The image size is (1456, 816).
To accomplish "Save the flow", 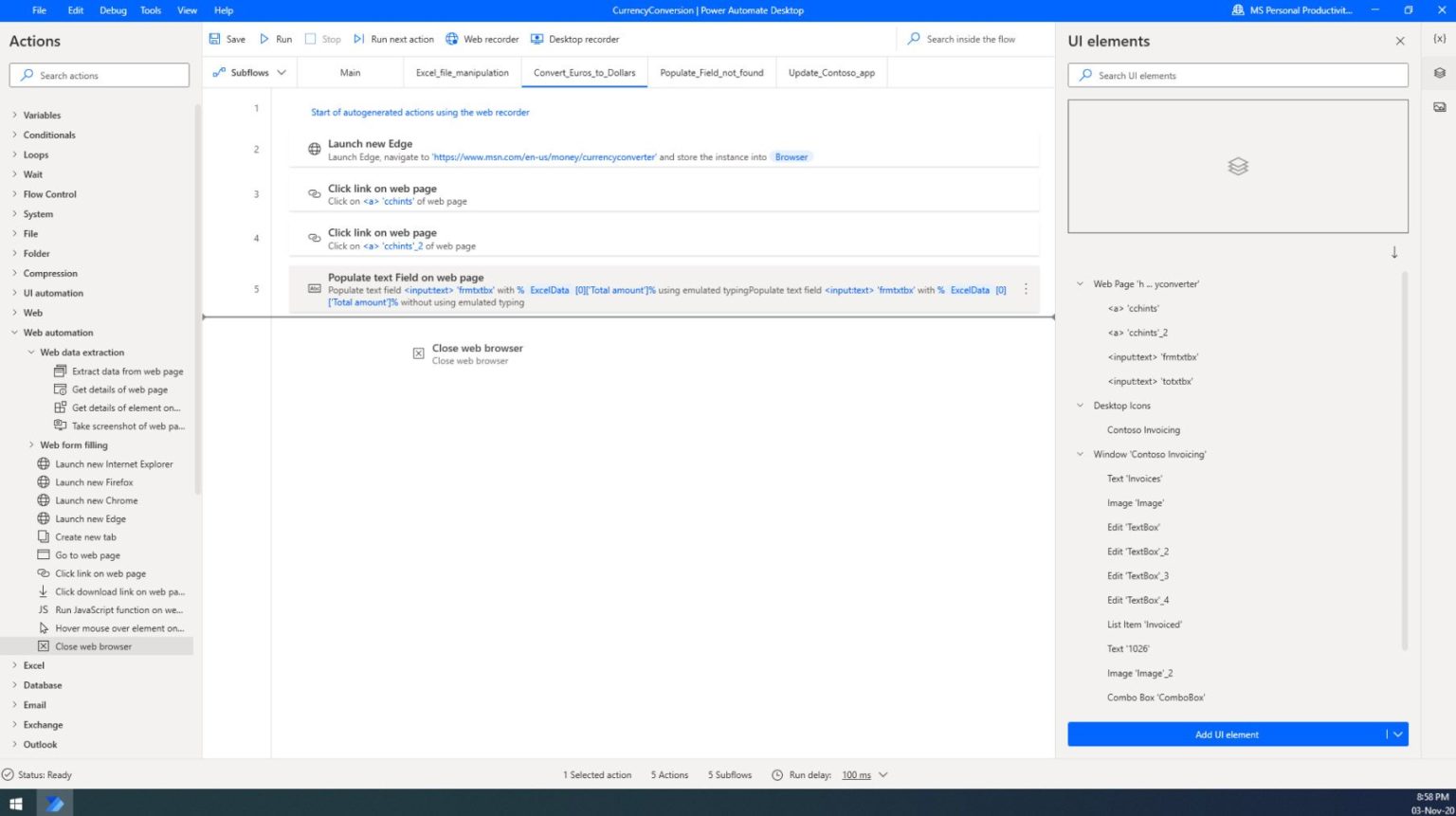I will tap(228, 39).
